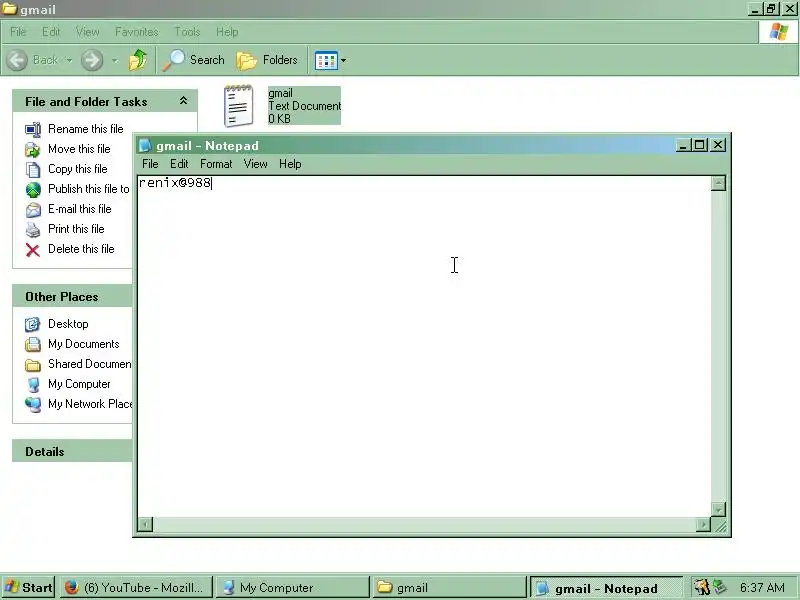
Task: Switch to gmail folder taskbar button
Action: click(448, 588)
